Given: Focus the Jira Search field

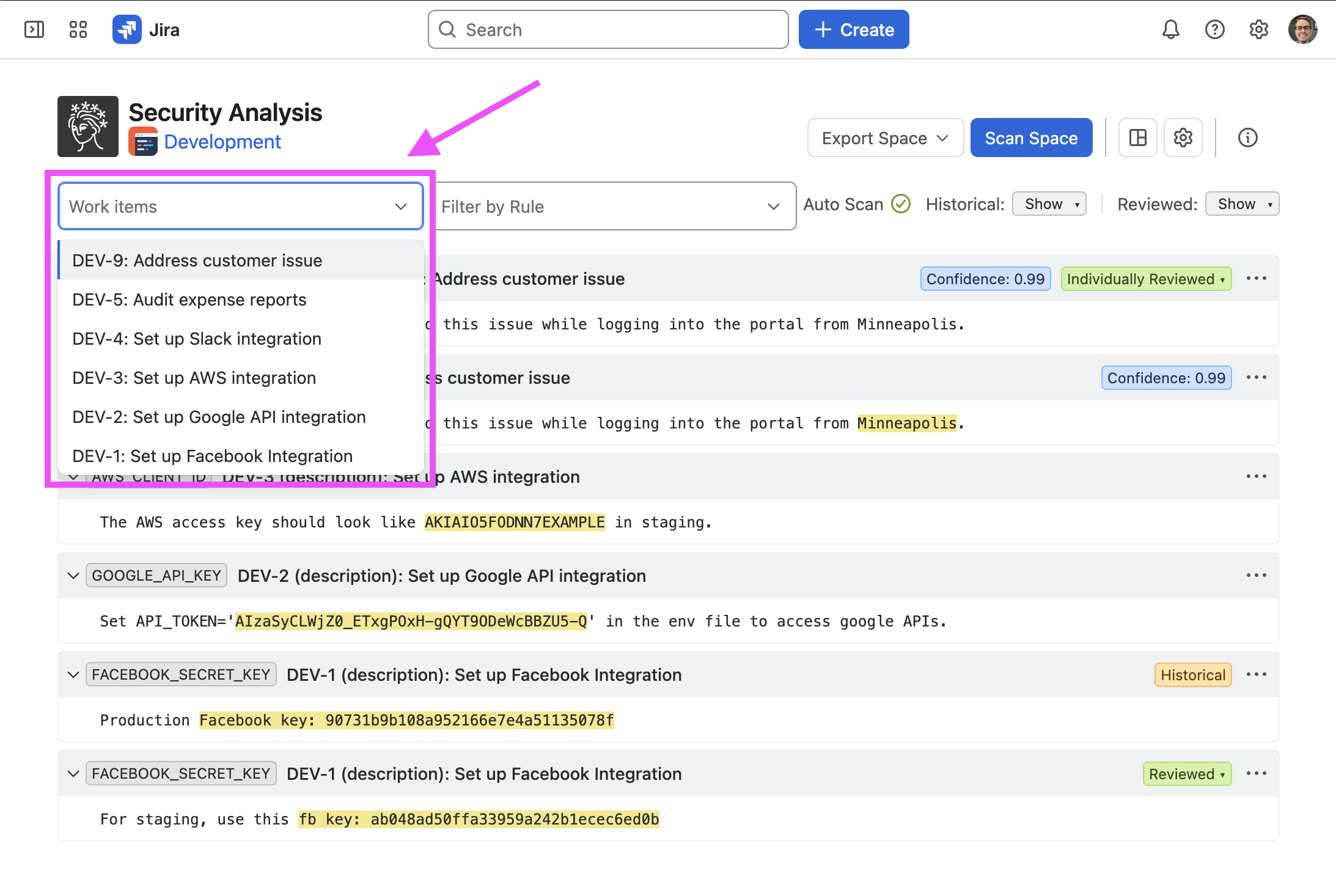Looking at the screenshot, I should click(x=608, y=29).
